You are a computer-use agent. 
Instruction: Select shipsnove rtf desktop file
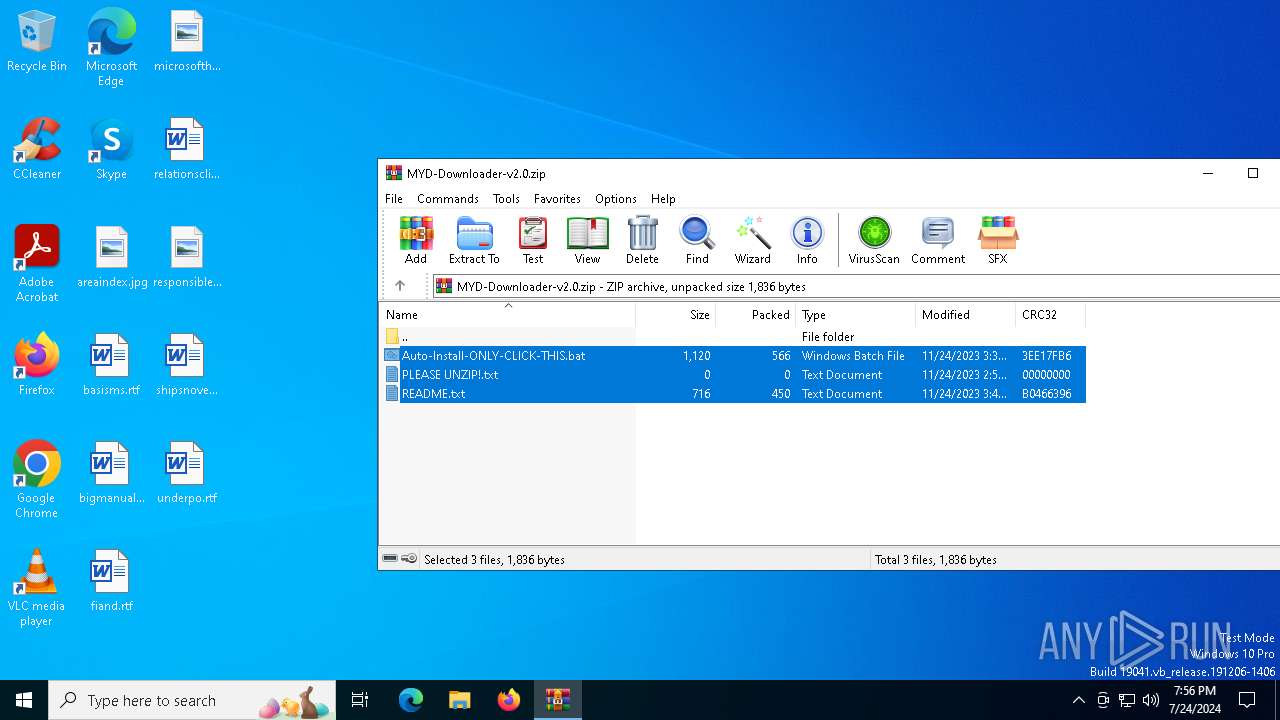point(187,365)
